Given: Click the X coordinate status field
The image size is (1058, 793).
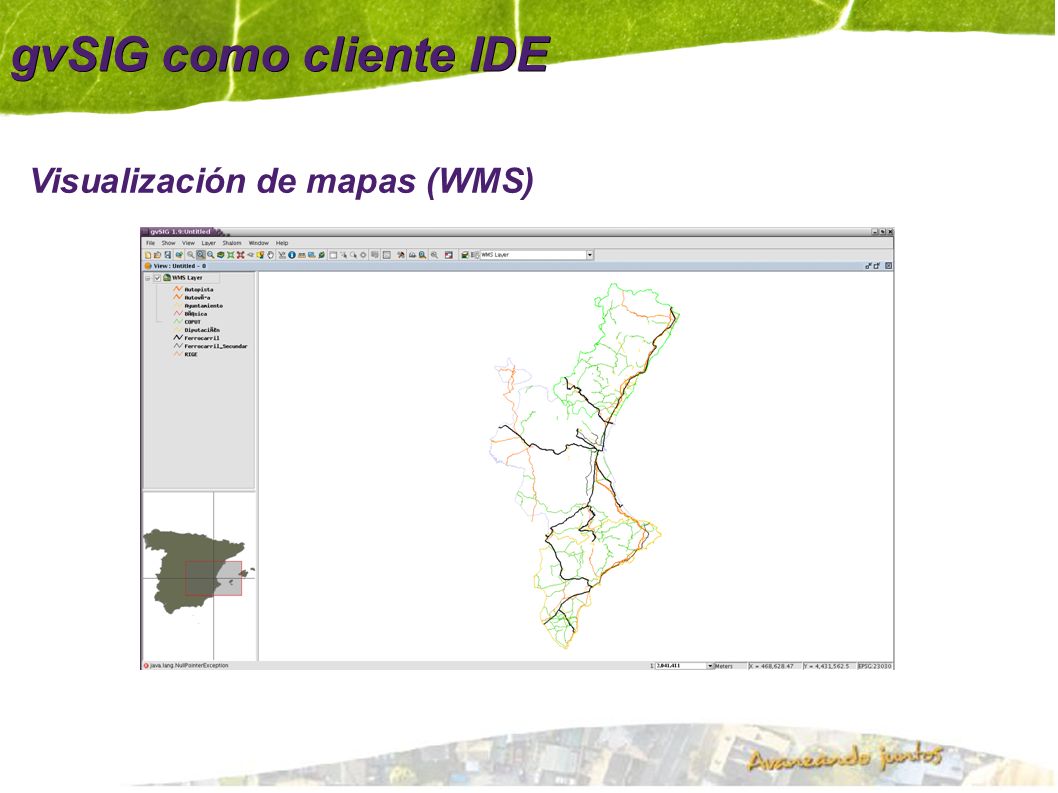Looking at the screenshot, I should point(774,665).
